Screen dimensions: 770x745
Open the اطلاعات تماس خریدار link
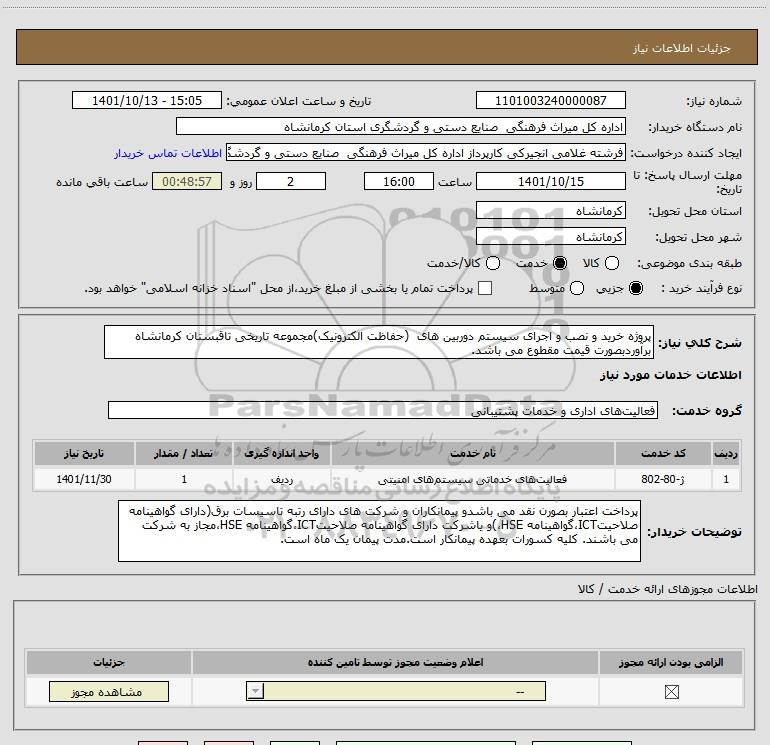(x=168, y=153)
